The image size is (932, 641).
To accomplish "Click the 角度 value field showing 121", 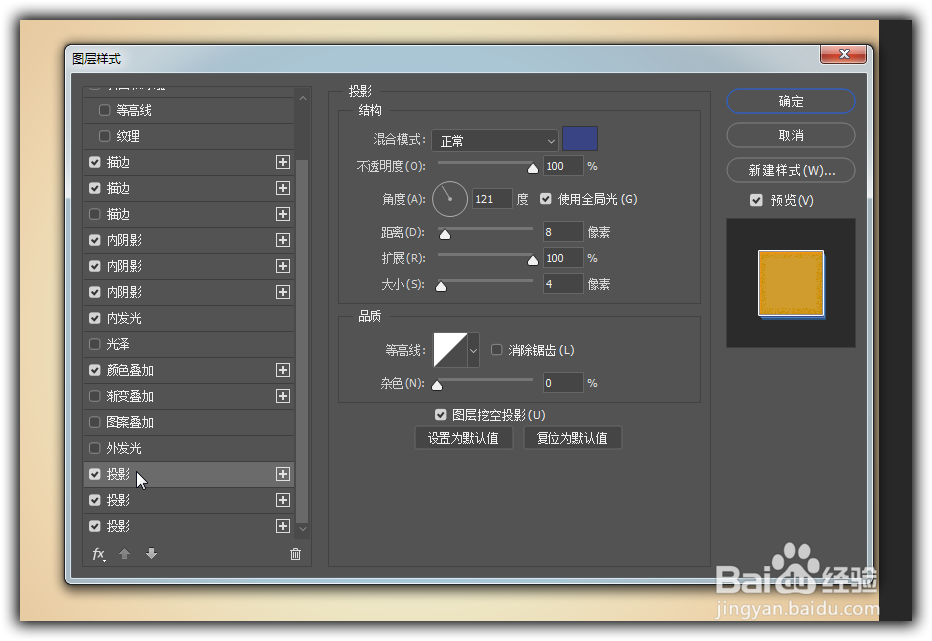I will click(x=492, y=199).
